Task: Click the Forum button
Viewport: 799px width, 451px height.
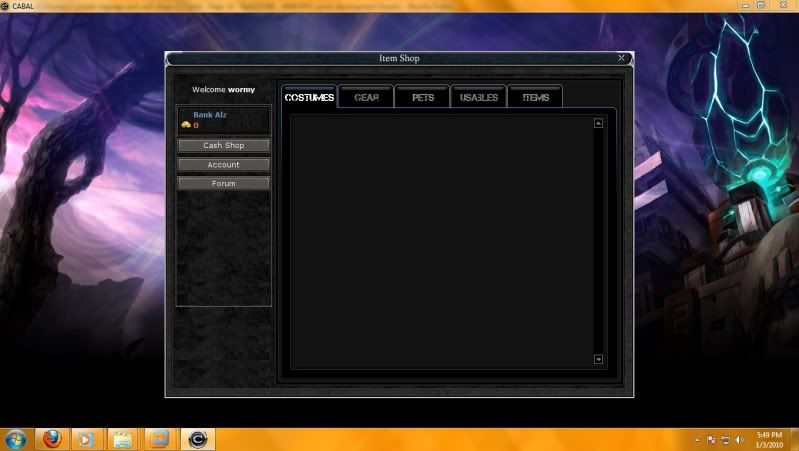Action: click(x=223, y=183)
